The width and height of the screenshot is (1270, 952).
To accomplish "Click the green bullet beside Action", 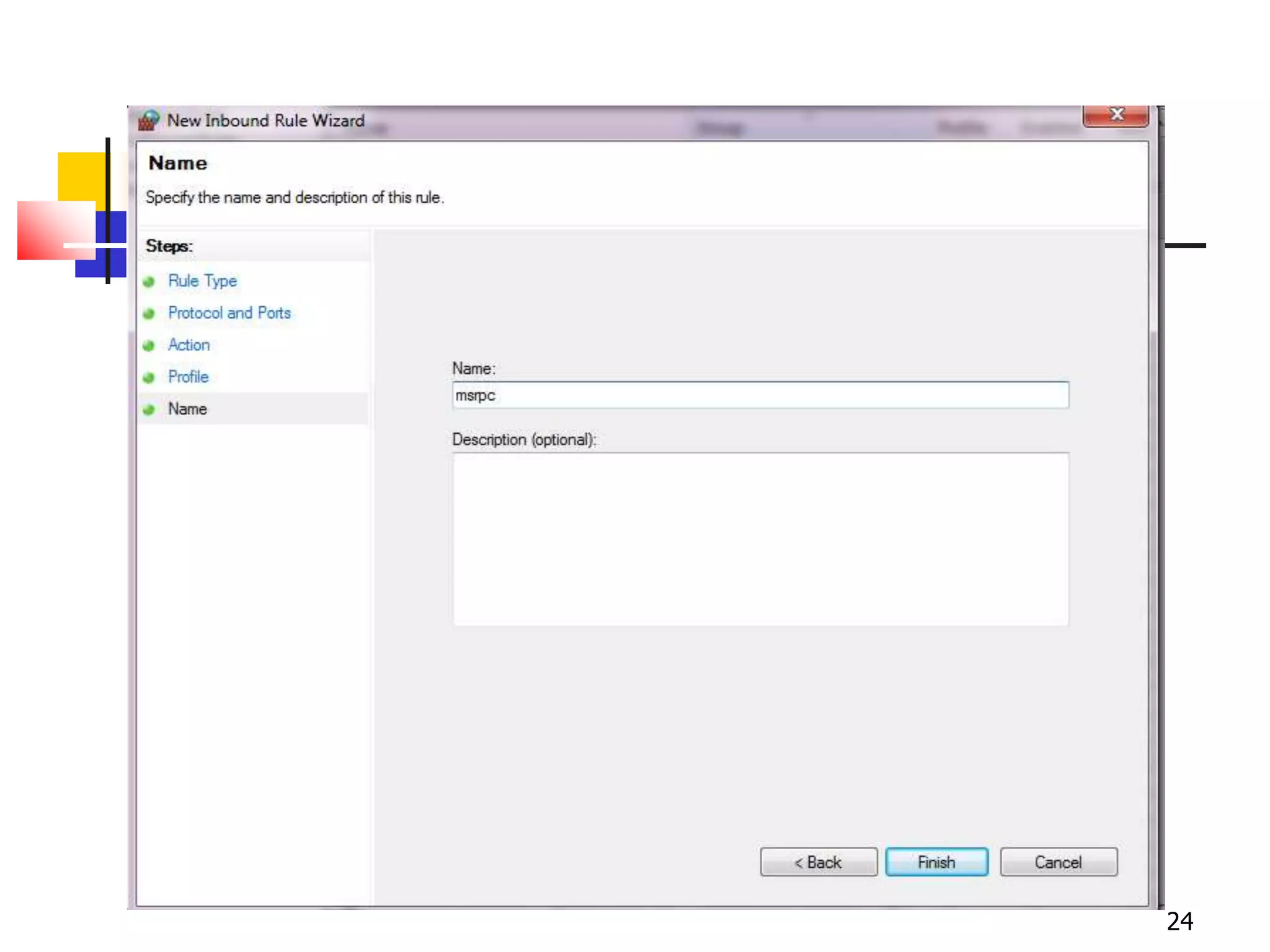I will click(148, 346).
